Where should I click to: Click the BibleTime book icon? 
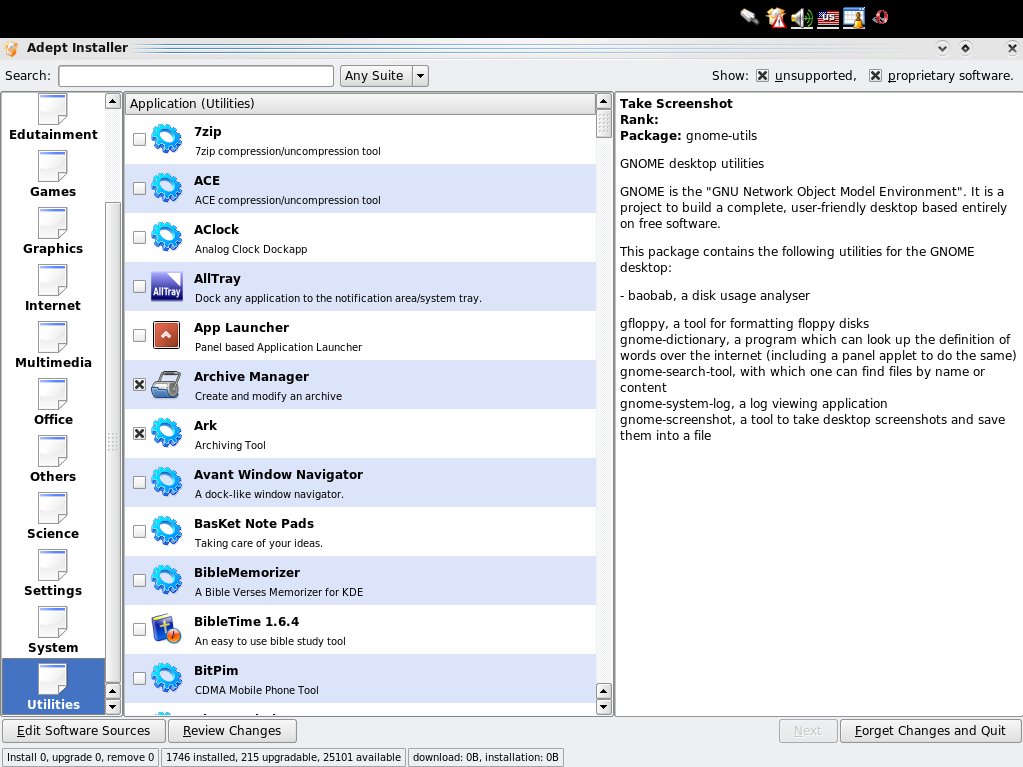pos(166,629)
